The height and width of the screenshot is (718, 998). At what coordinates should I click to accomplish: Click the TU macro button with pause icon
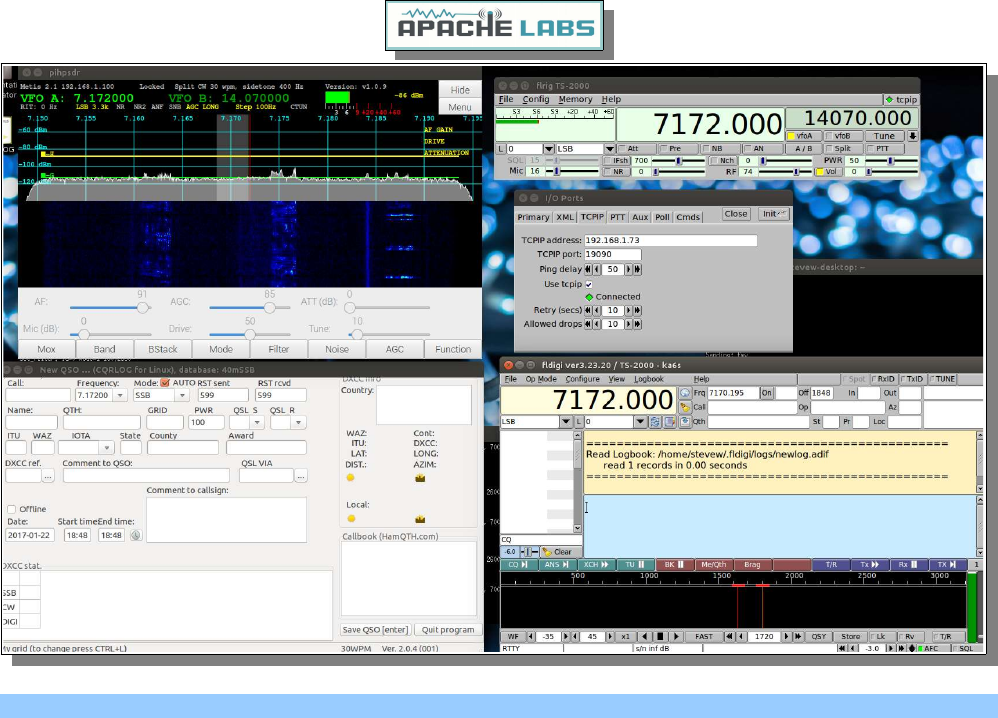pos(635,565)
